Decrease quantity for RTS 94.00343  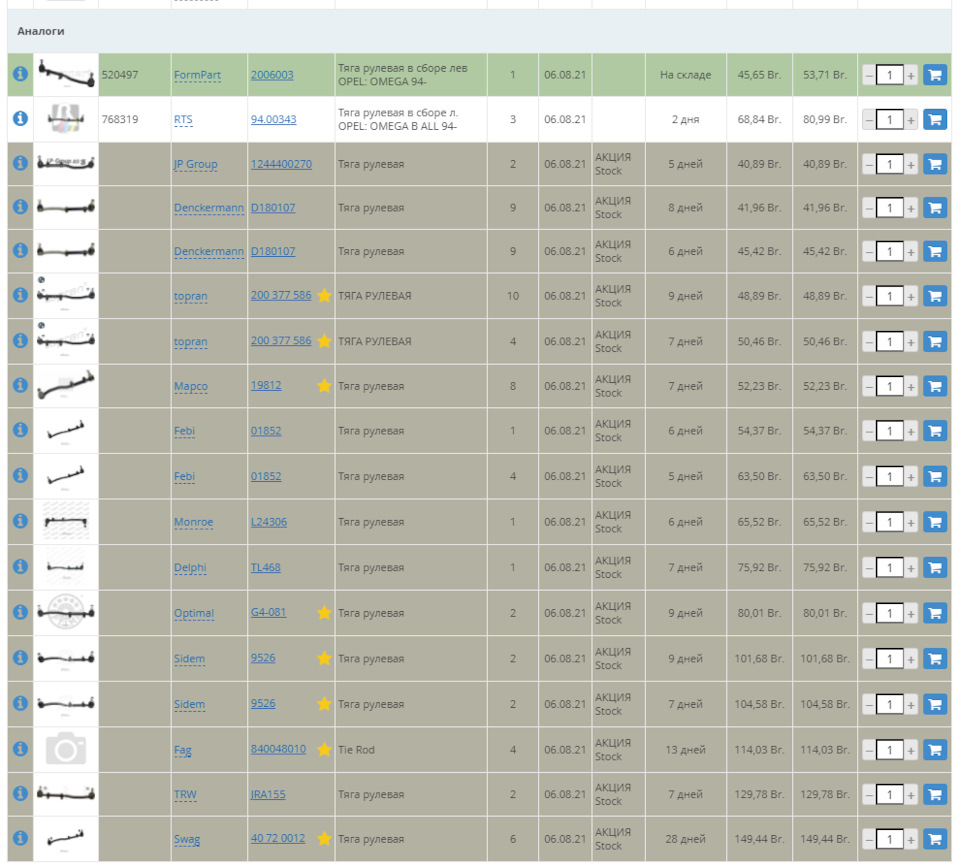869,120
